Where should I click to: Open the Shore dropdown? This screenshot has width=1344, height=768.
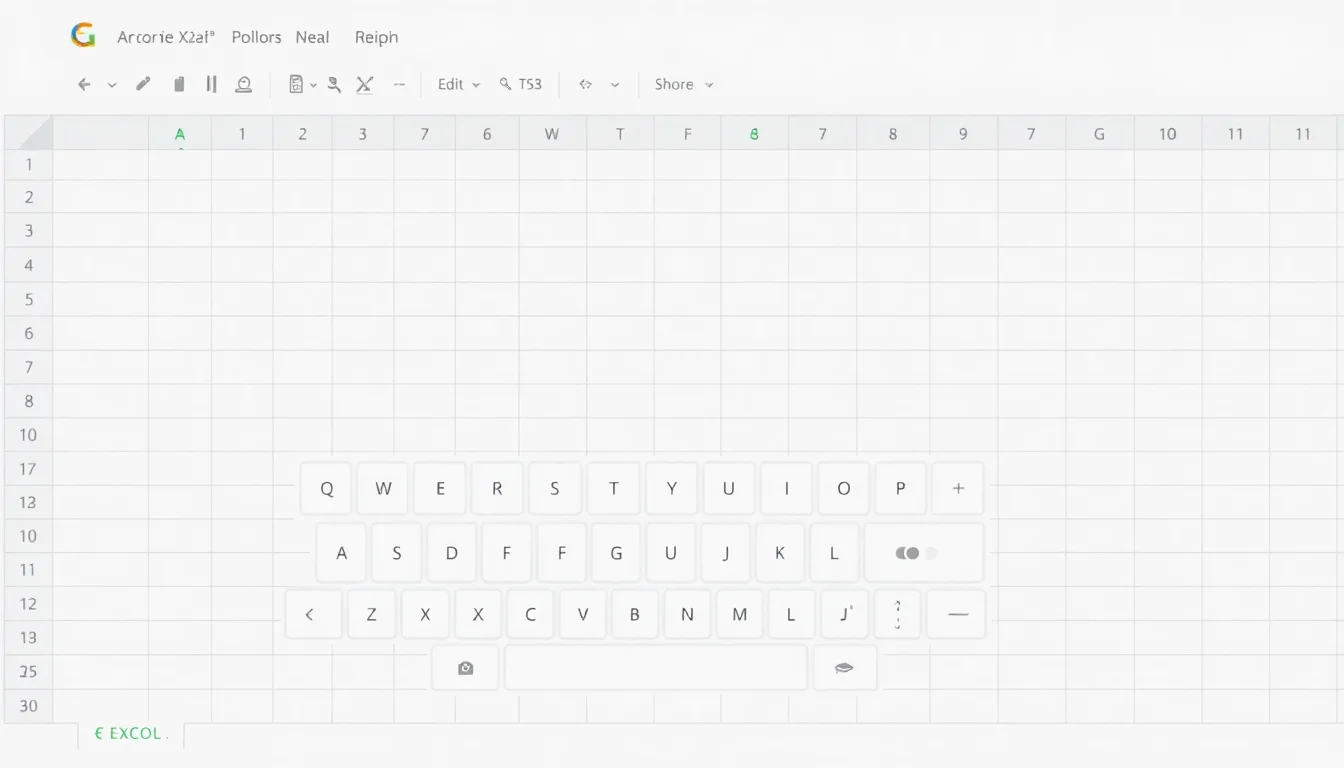point(684,85)
